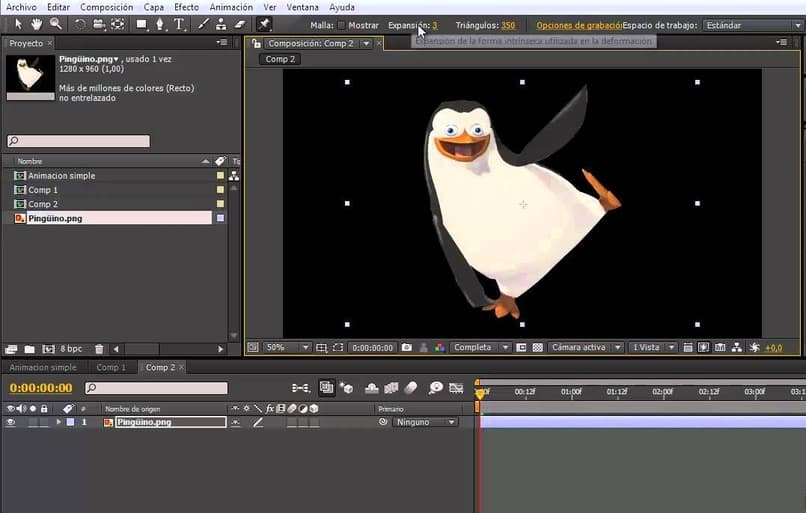The image size is (806, 513).
Task: Select the Clone Stamp tool
Action: (x=221, y=24)
